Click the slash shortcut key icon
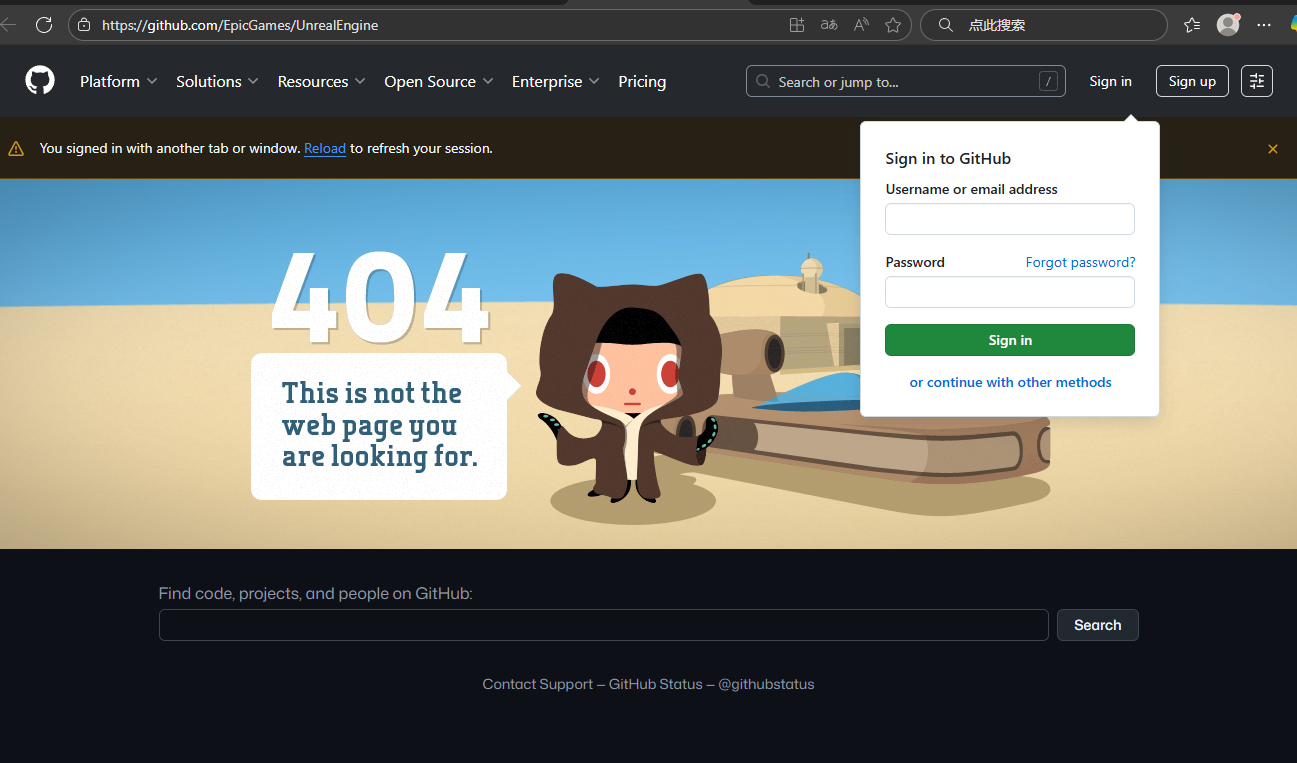Image resolution: width=1297 pixels, height=763 pixels. 1048,82
